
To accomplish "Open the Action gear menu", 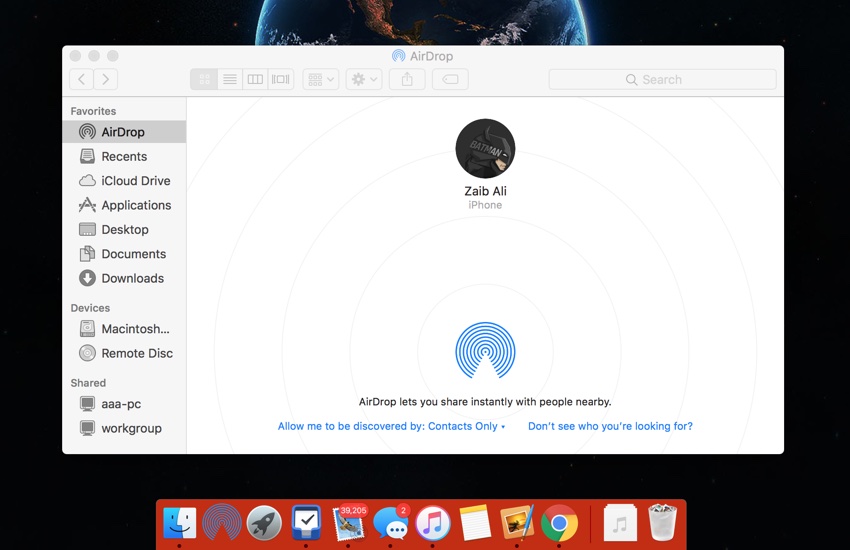I will (364, 79).
